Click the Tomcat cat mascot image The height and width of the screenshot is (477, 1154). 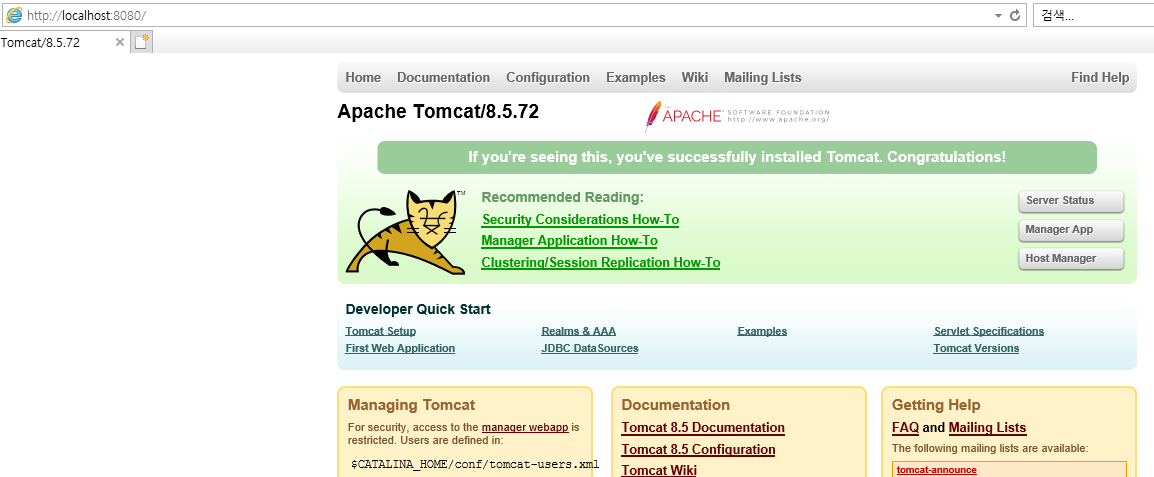(406, 233)
